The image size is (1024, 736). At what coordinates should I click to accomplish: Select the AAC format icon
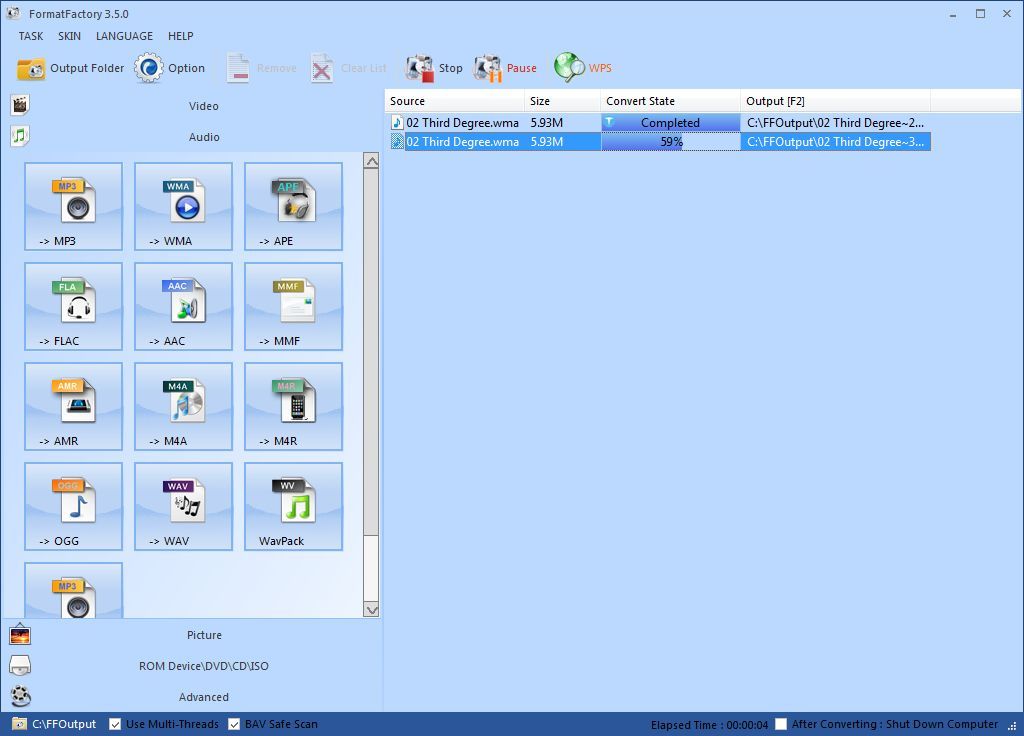(x=183, y=306)
